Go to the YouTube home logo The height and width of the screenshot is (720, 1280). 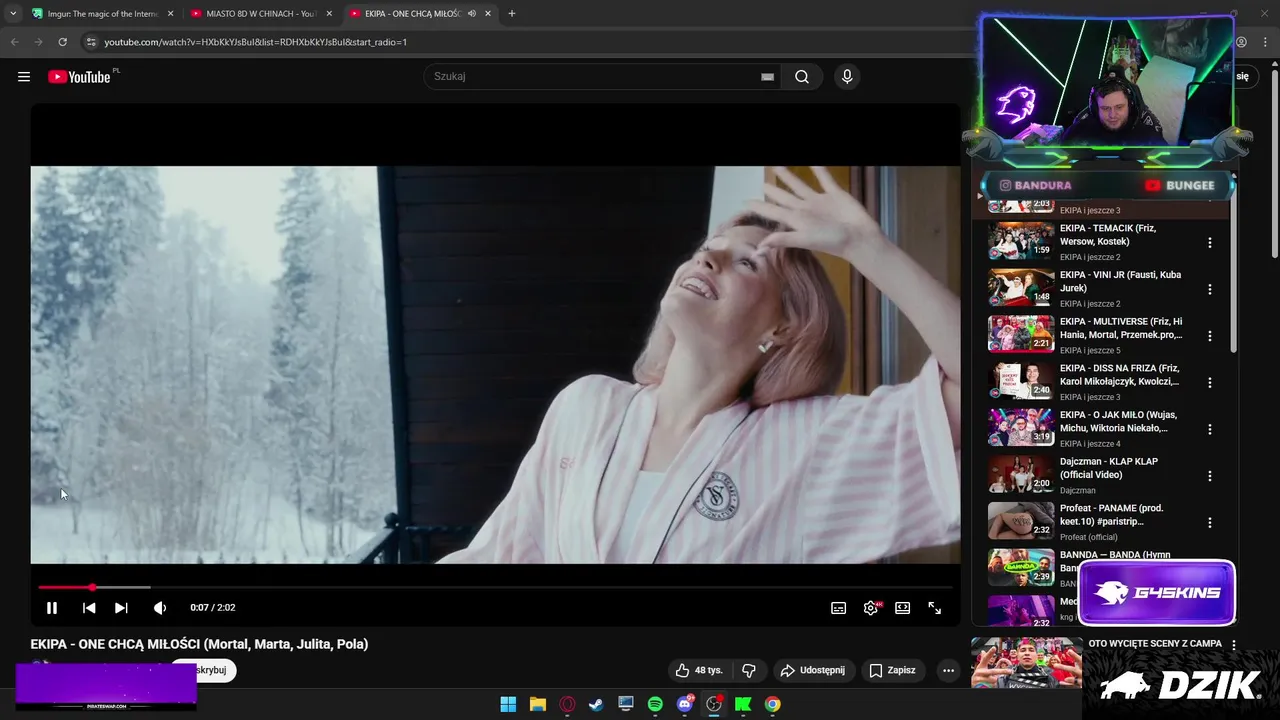[x=79, y=77]
